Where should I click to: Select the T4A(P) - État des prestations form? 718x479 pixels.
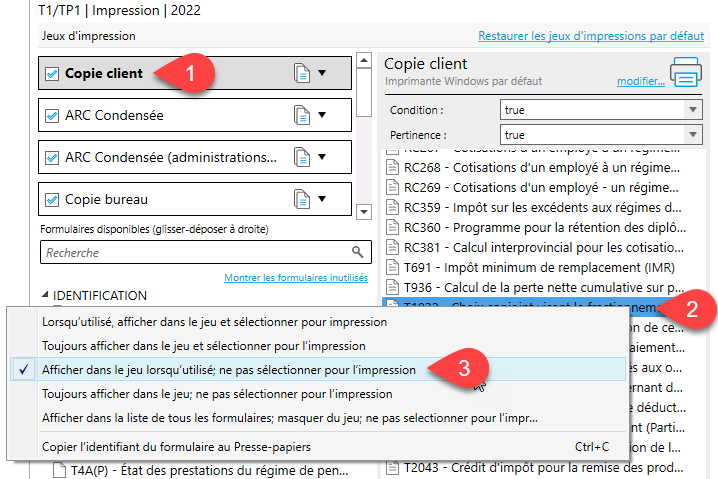201,470
